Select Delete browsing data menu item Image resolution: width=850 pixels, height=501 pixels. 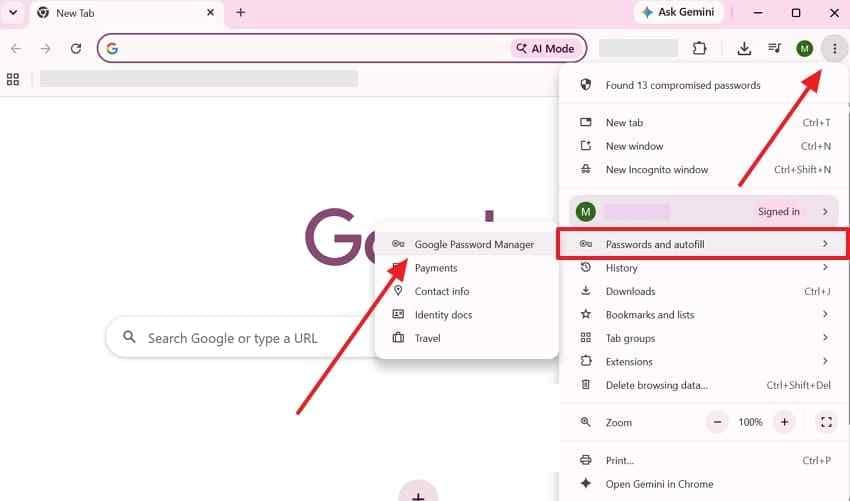[703, 385]
